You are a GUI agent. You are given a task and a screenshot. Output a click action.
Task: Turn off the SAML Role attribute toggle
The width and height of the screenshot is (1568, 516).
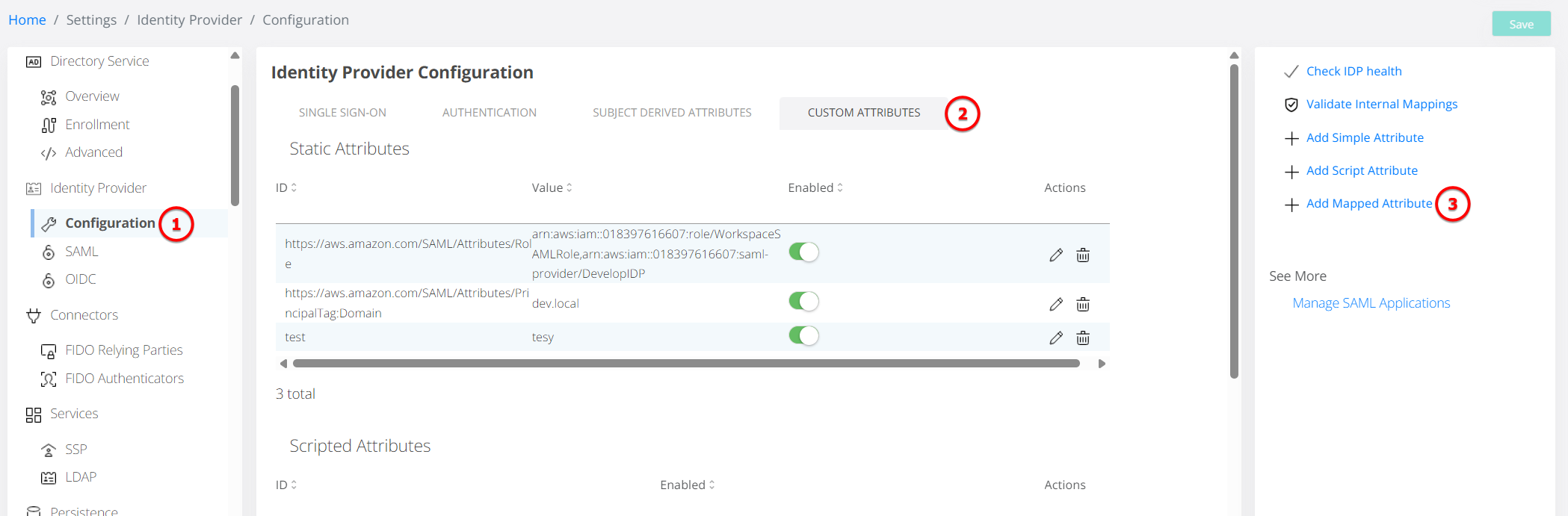pyautogui.click(x=803, y=252)
